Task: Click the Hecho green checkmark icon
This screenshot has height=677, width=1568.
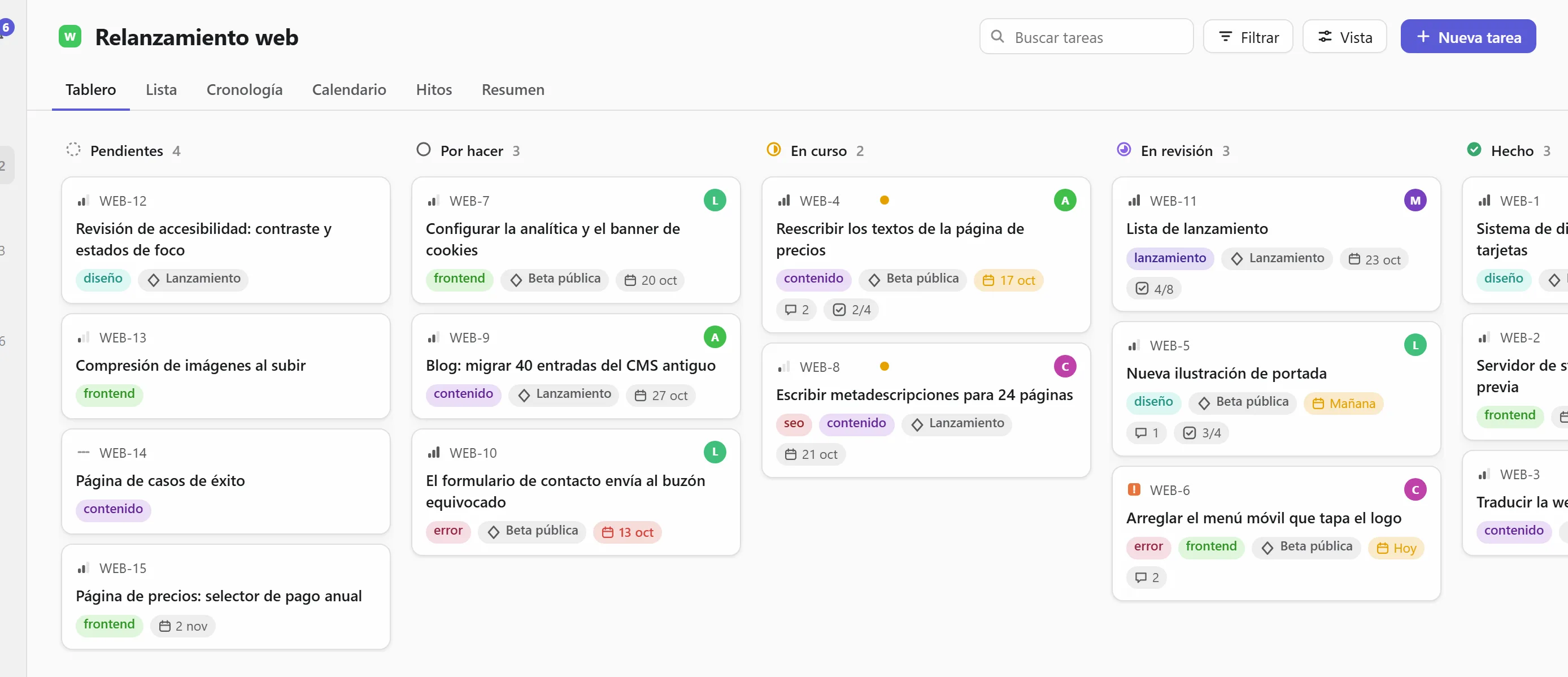Action: 1474,150
